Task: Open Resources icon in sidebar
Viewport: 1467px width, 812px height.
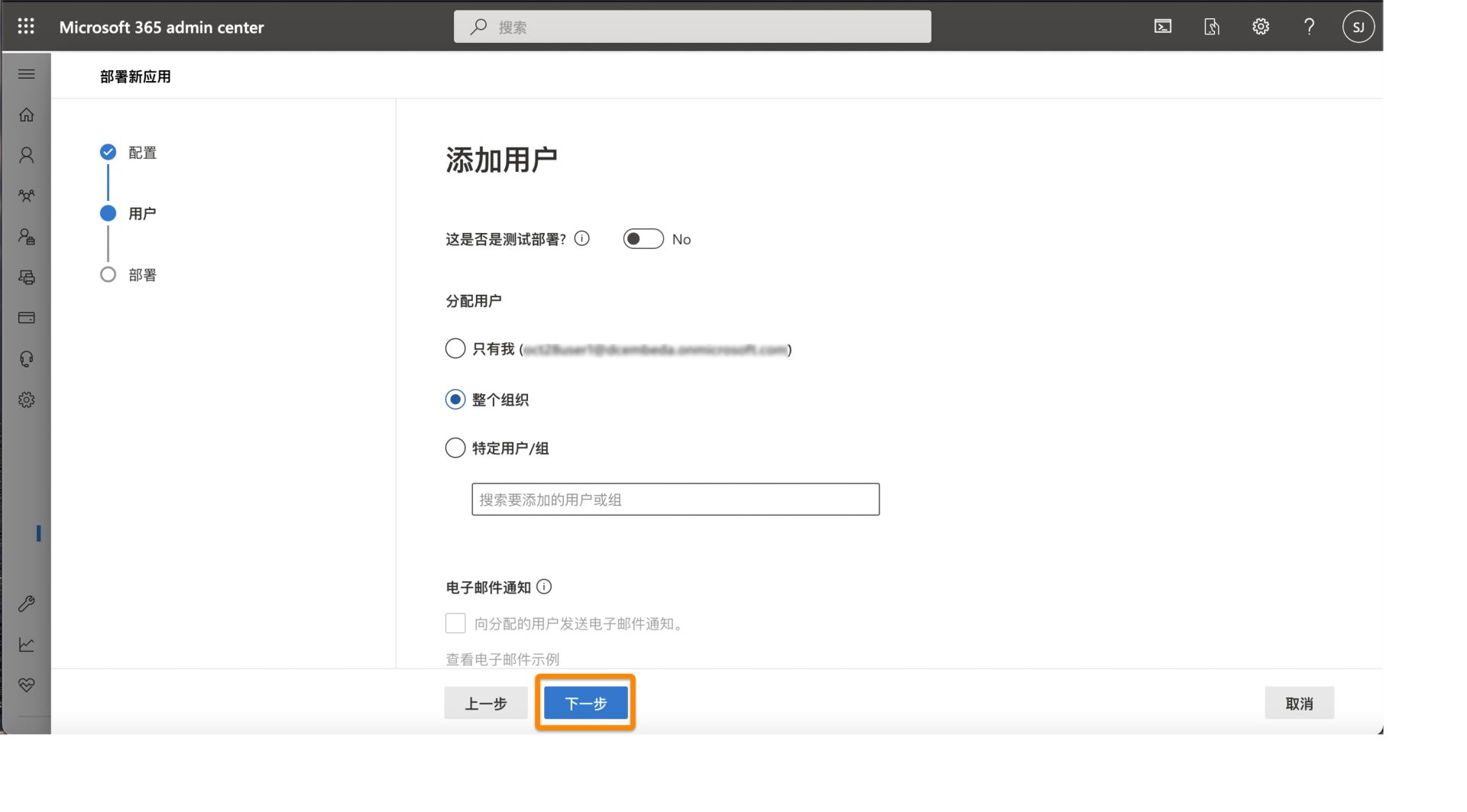Action: (27, 277)
